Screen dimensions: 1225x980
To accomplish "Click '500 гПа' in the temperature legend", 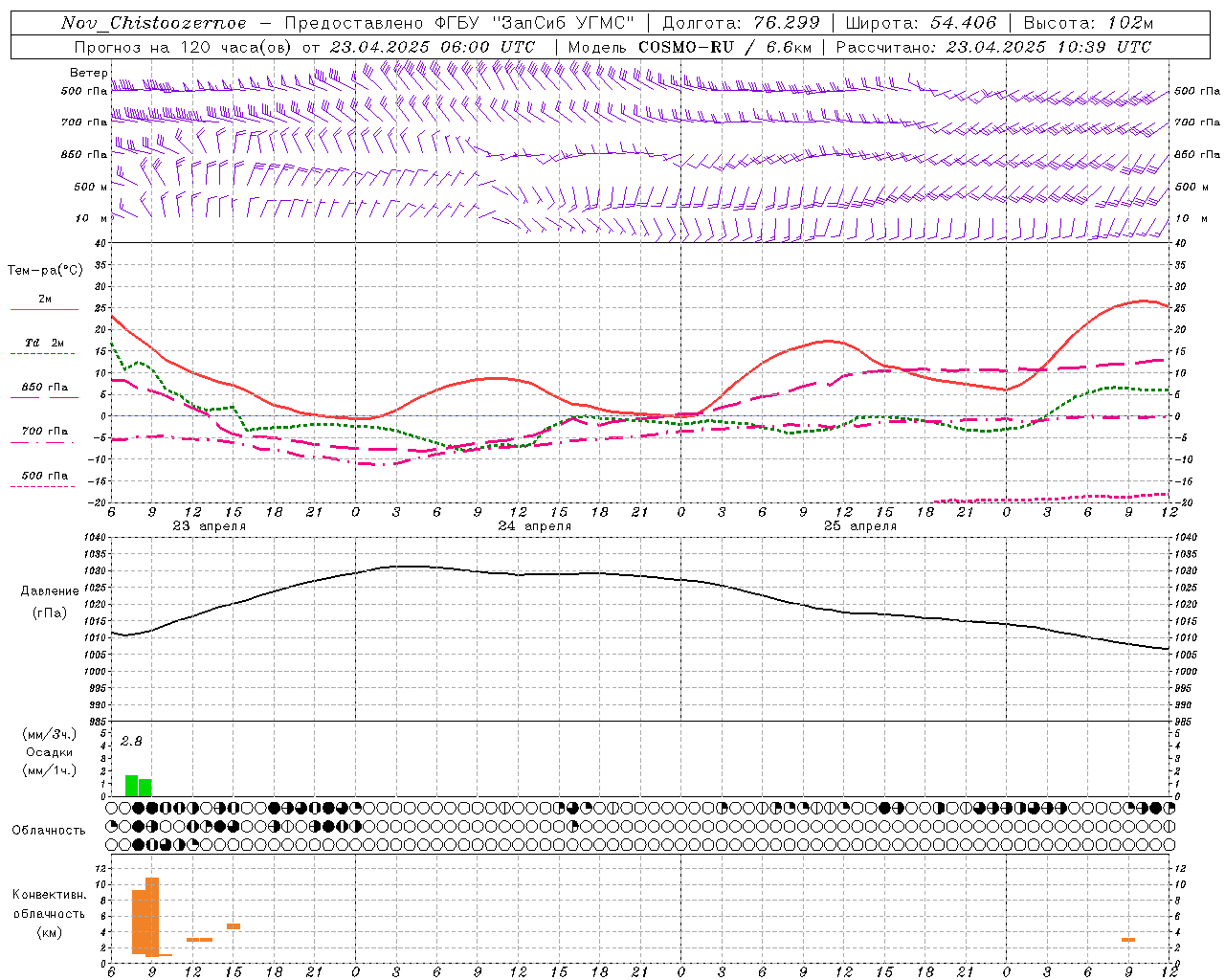I will point(45,476).
